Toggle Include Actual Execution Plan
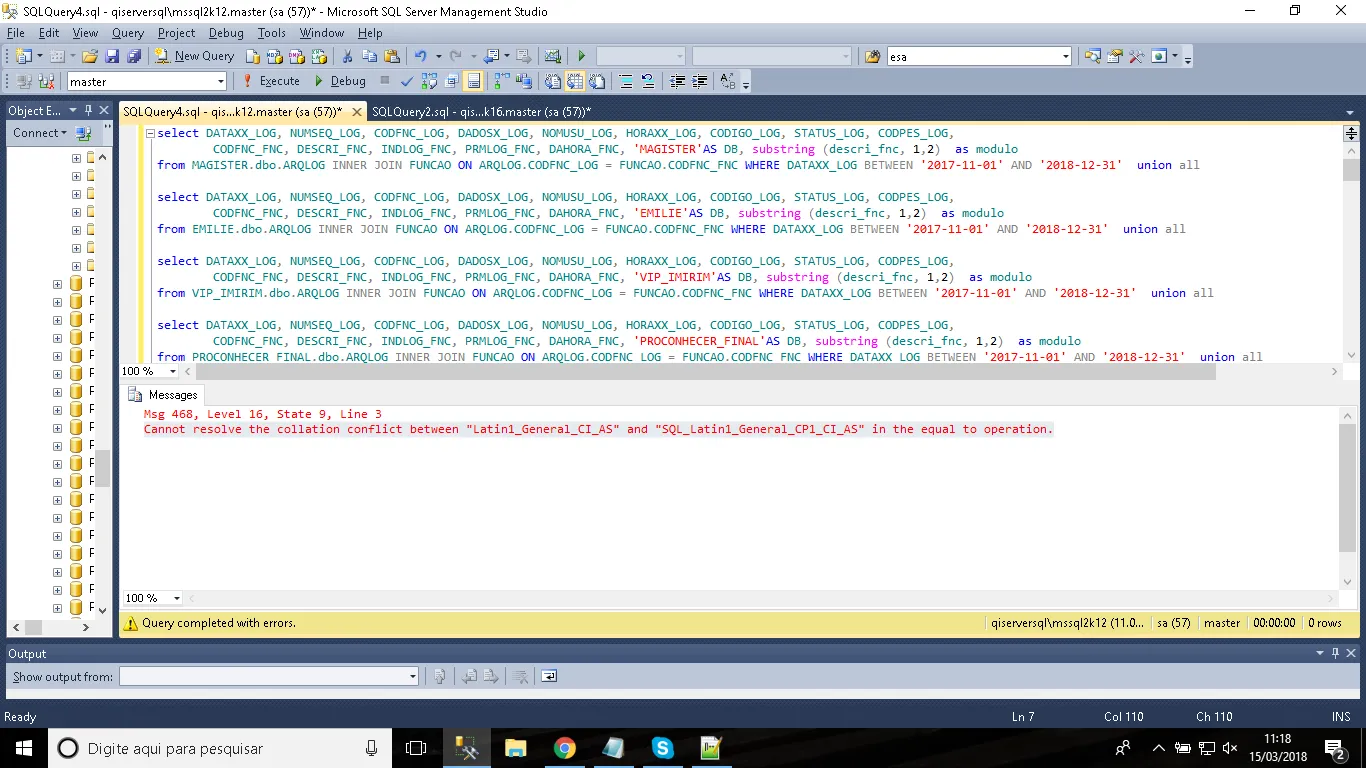 click(500, 81)
